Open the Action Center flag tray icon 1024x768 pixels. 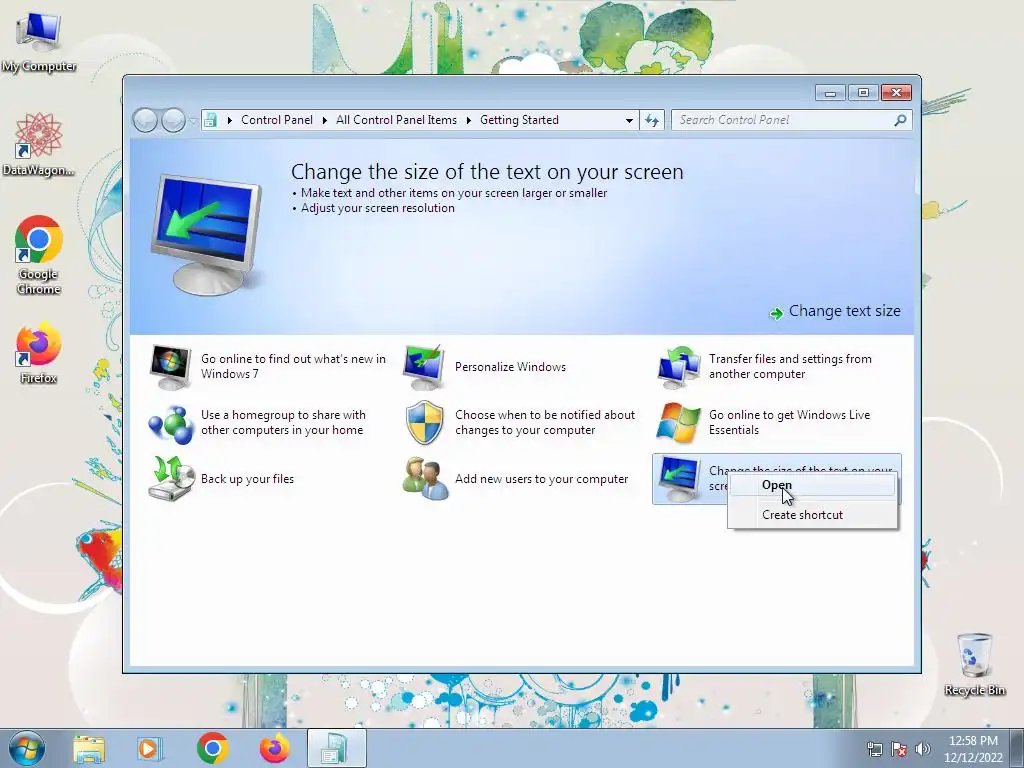[899, 749]
